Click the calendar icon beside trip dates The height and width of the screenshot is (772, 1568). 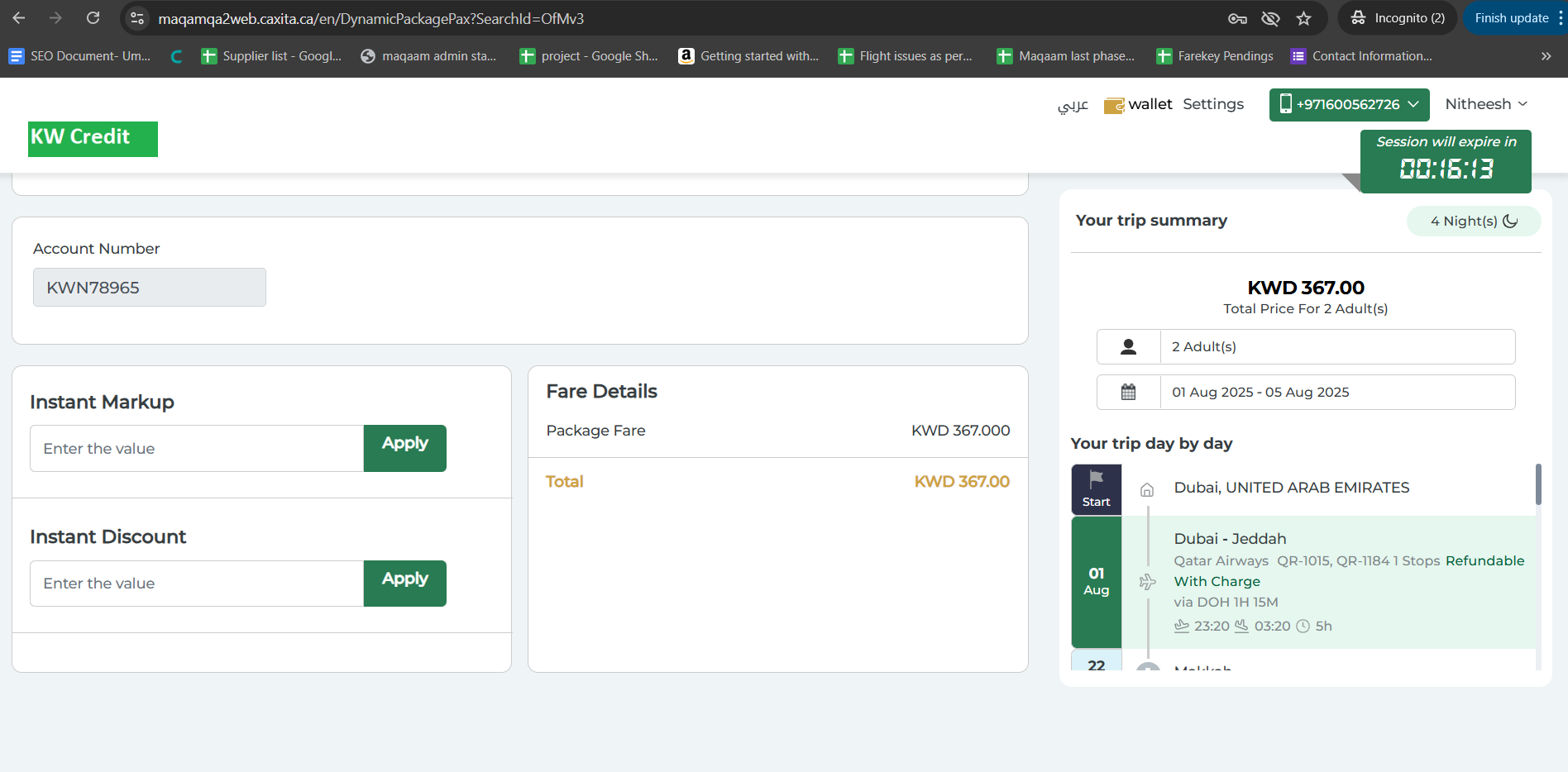pos(1128,392)
